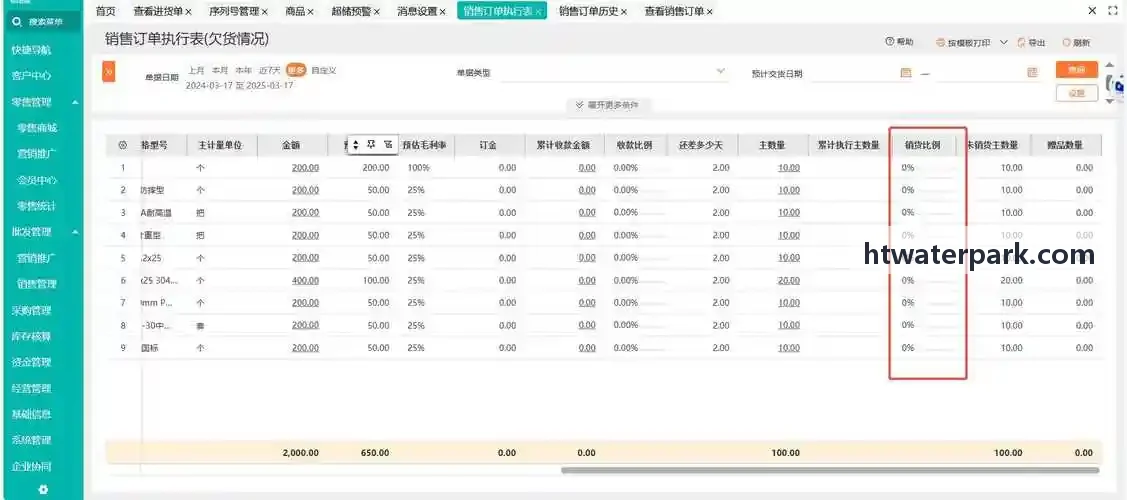The image size is (1127, 500).
Task: Select the 上月 date range option
Action: tap(196, 70)
